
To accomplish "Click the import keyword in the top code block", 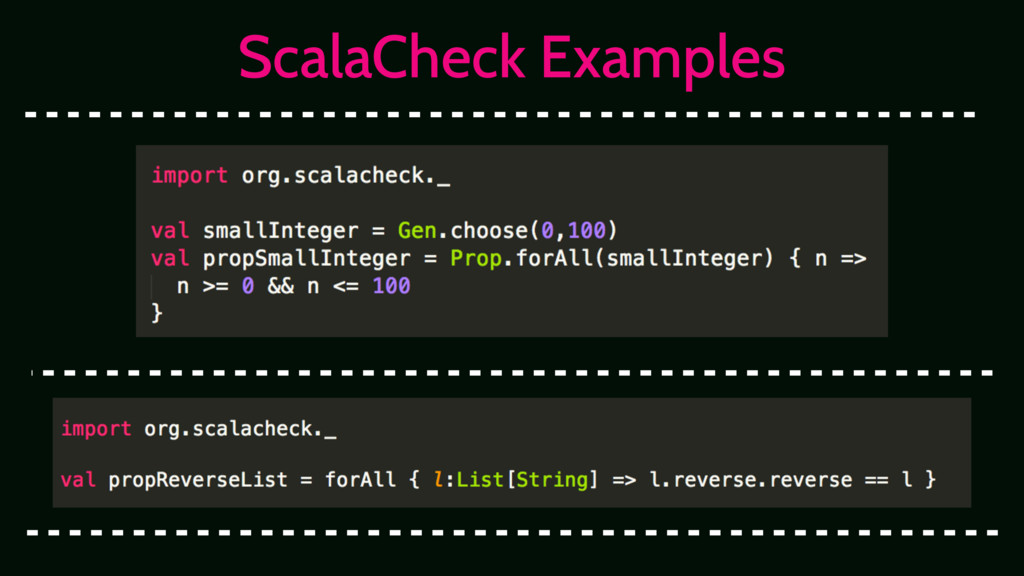I will click(190, 176).
